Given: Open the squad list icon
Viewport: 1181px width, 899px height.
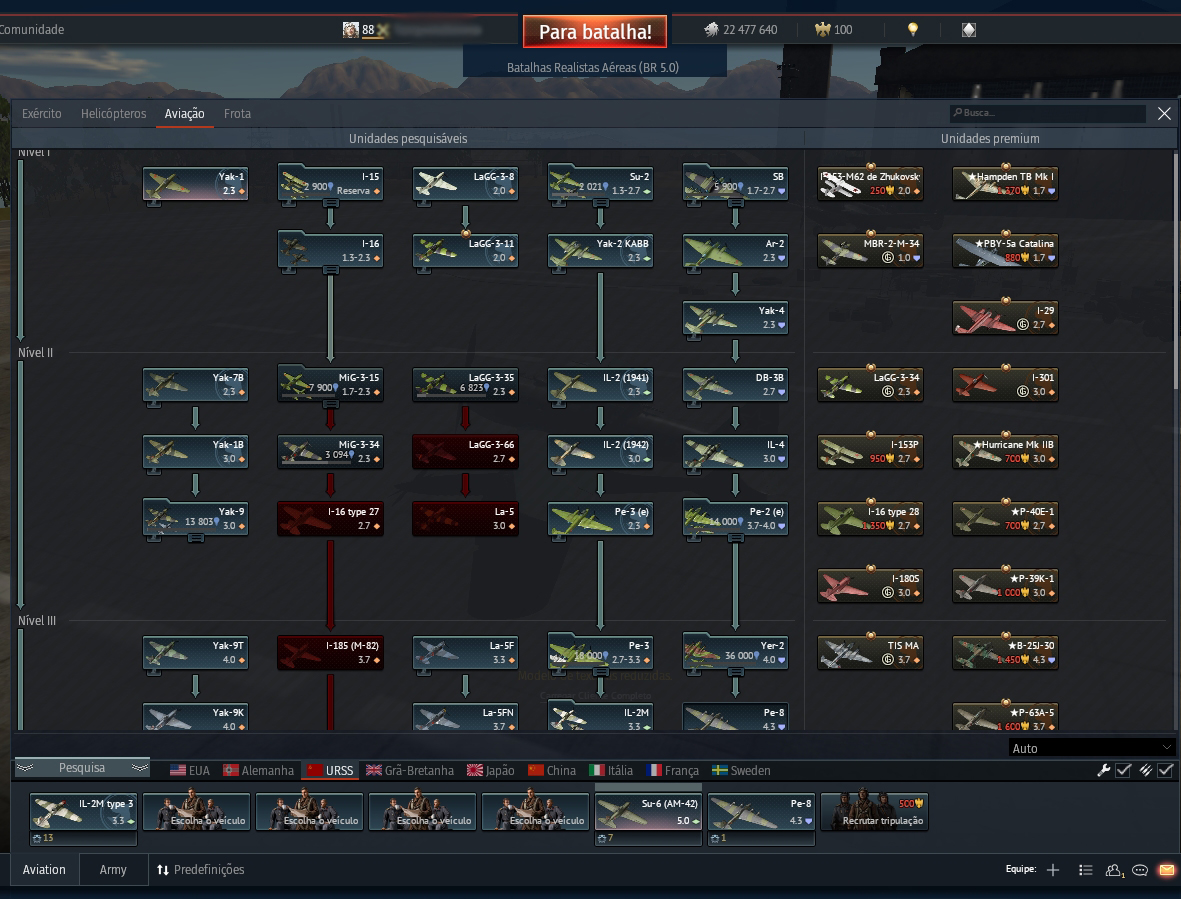Looking at the screenshot, I should pos(1085,870).
